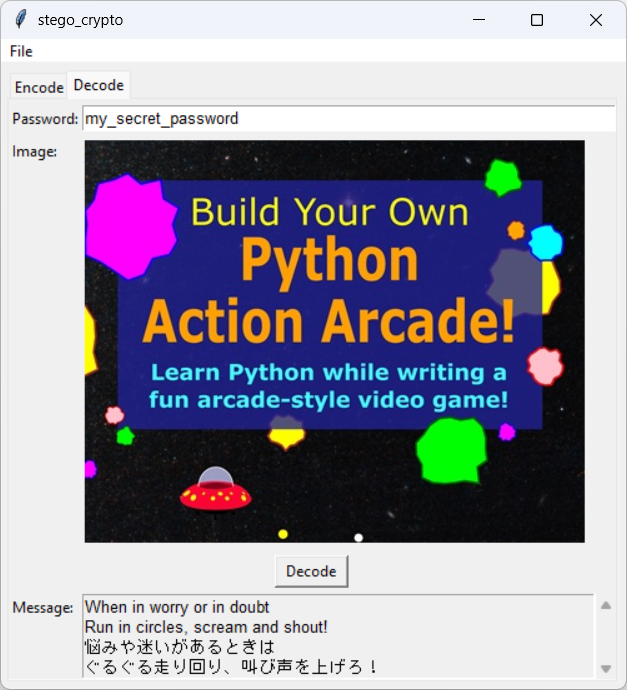Screen dimensions: 627x690
Task: Click the "Message:" label
Action: [43, 607]
